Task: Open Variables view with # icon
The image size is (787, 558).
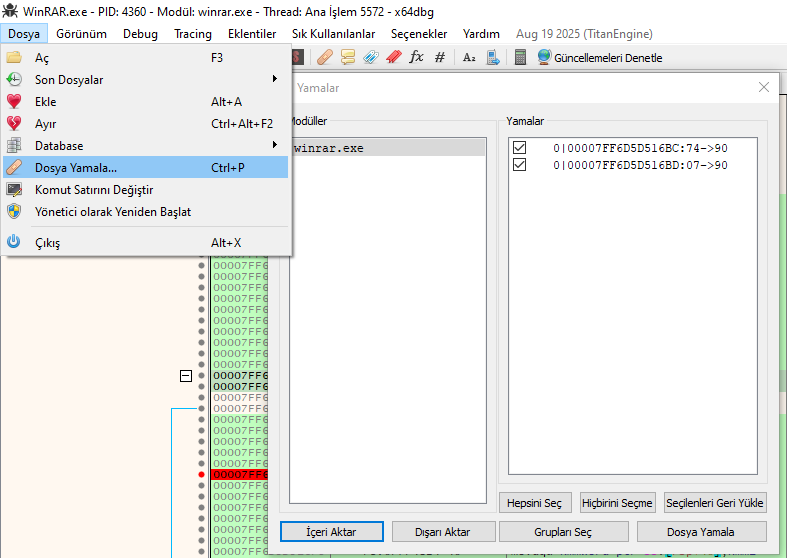Action: coord(440,57)
